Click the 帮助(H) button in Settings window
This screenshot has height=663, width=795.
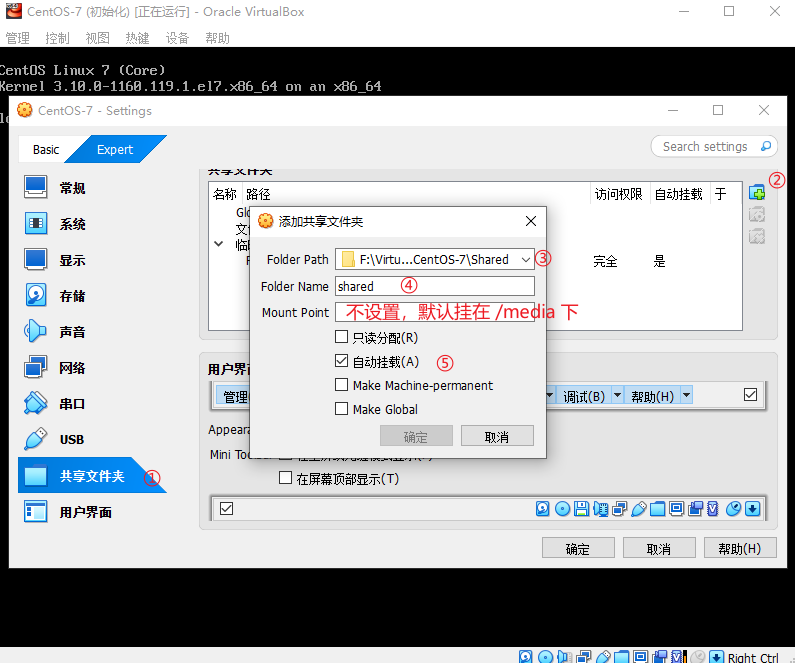[740, 548]
